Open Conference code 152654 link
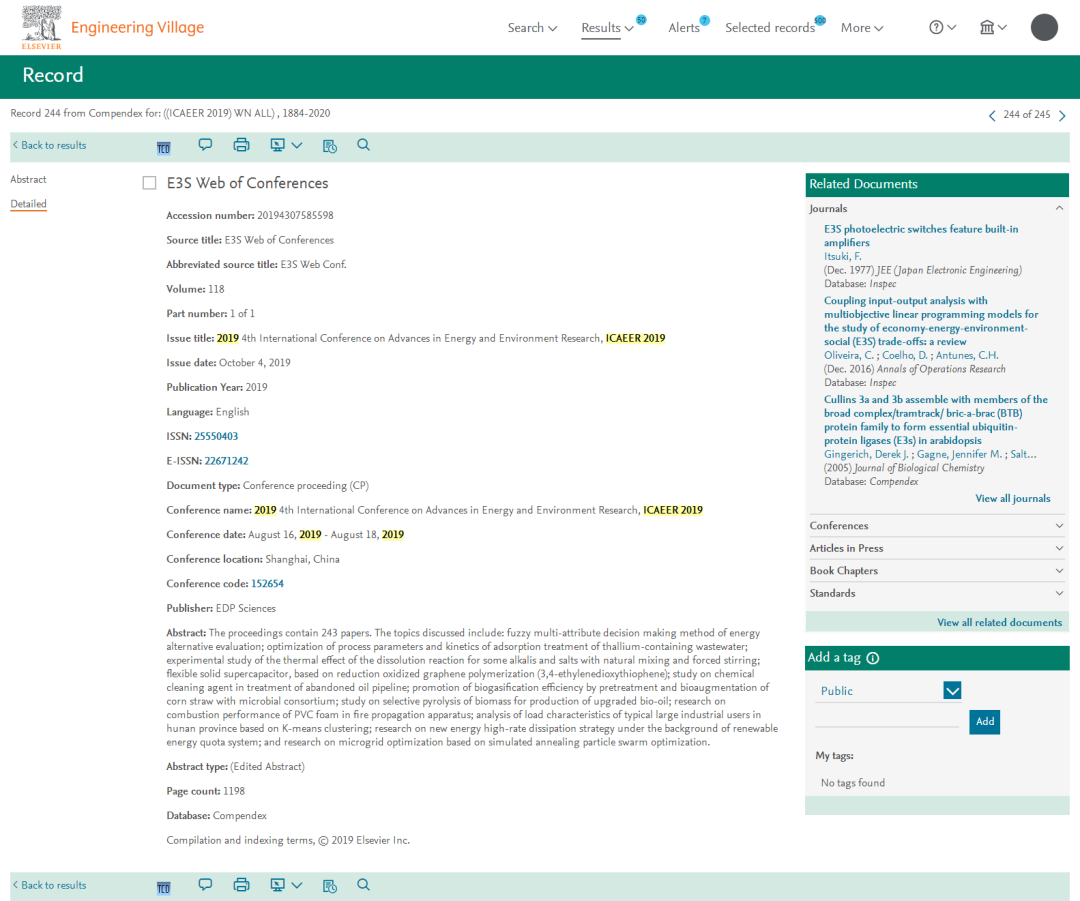The width and height of the screenshot is (1080, 901). click(x=267, y=583)
